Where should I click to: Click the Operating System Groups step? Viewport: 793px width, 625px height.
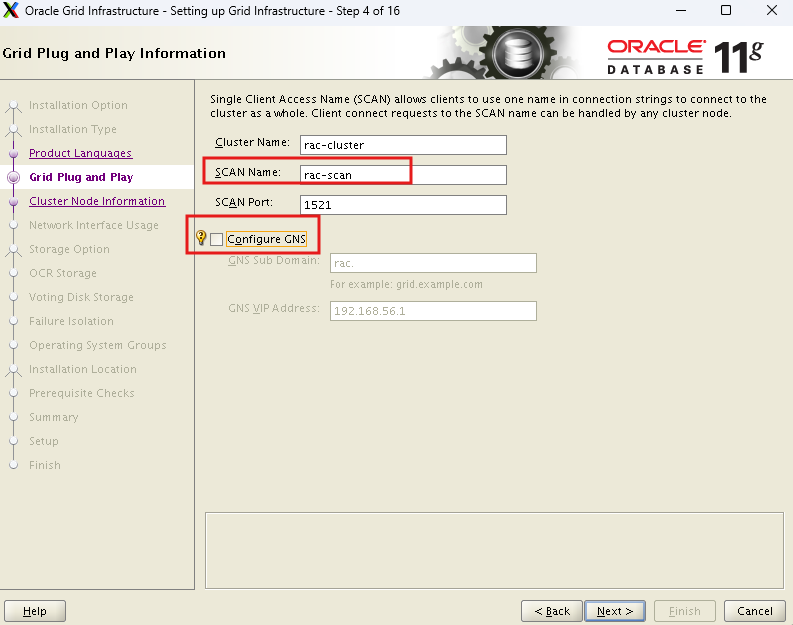click(x=98, y=345)
